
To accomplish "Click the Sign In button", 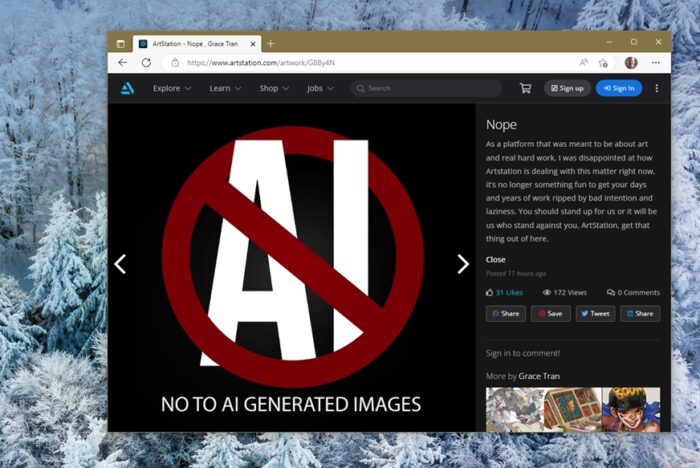I will pyautogui.click(x=619, y=88).
